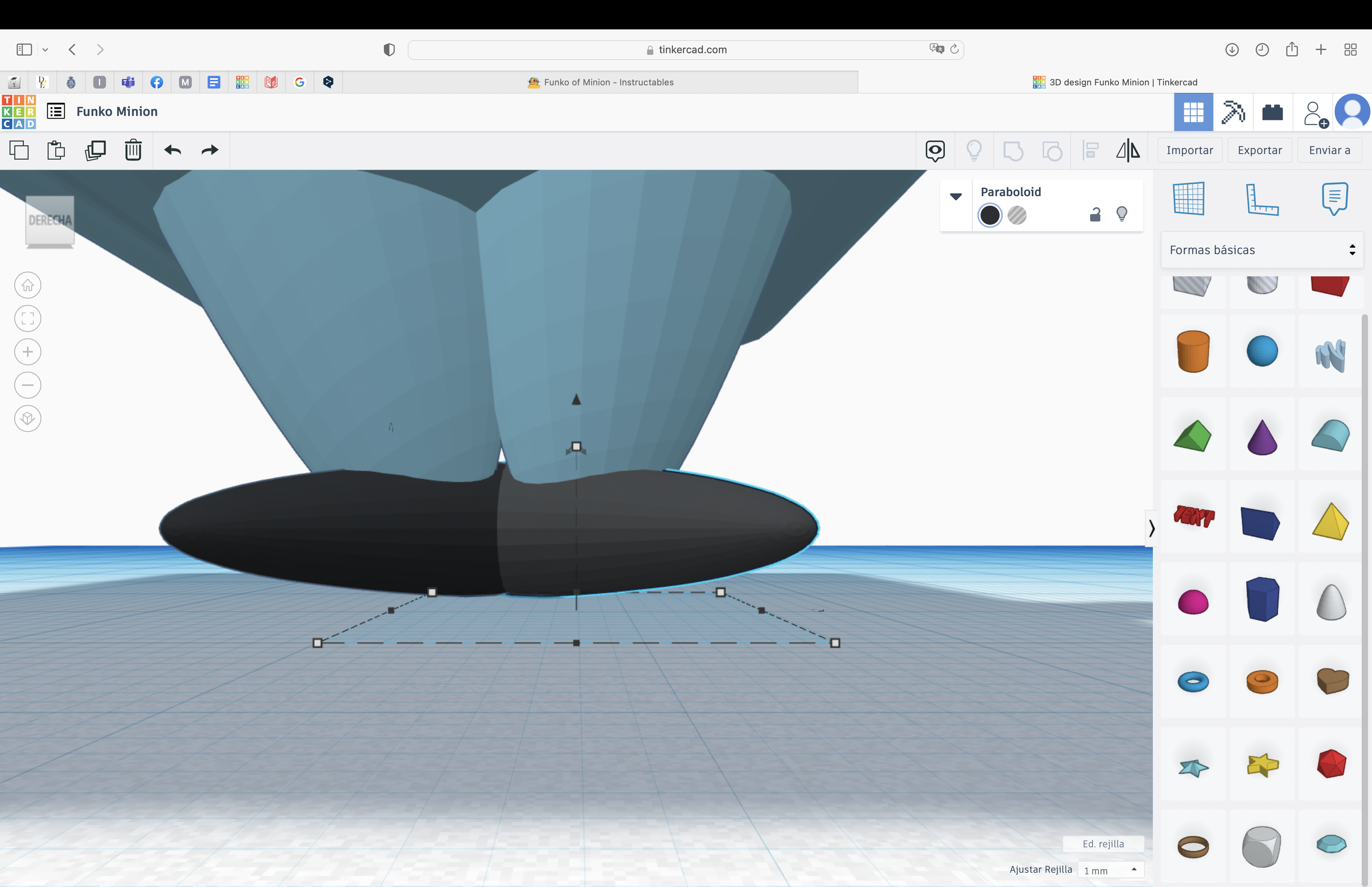This screenshot has width=1372, height=887.
Task: Click the Funko Minion design title
Action: (x=117, y=112)
